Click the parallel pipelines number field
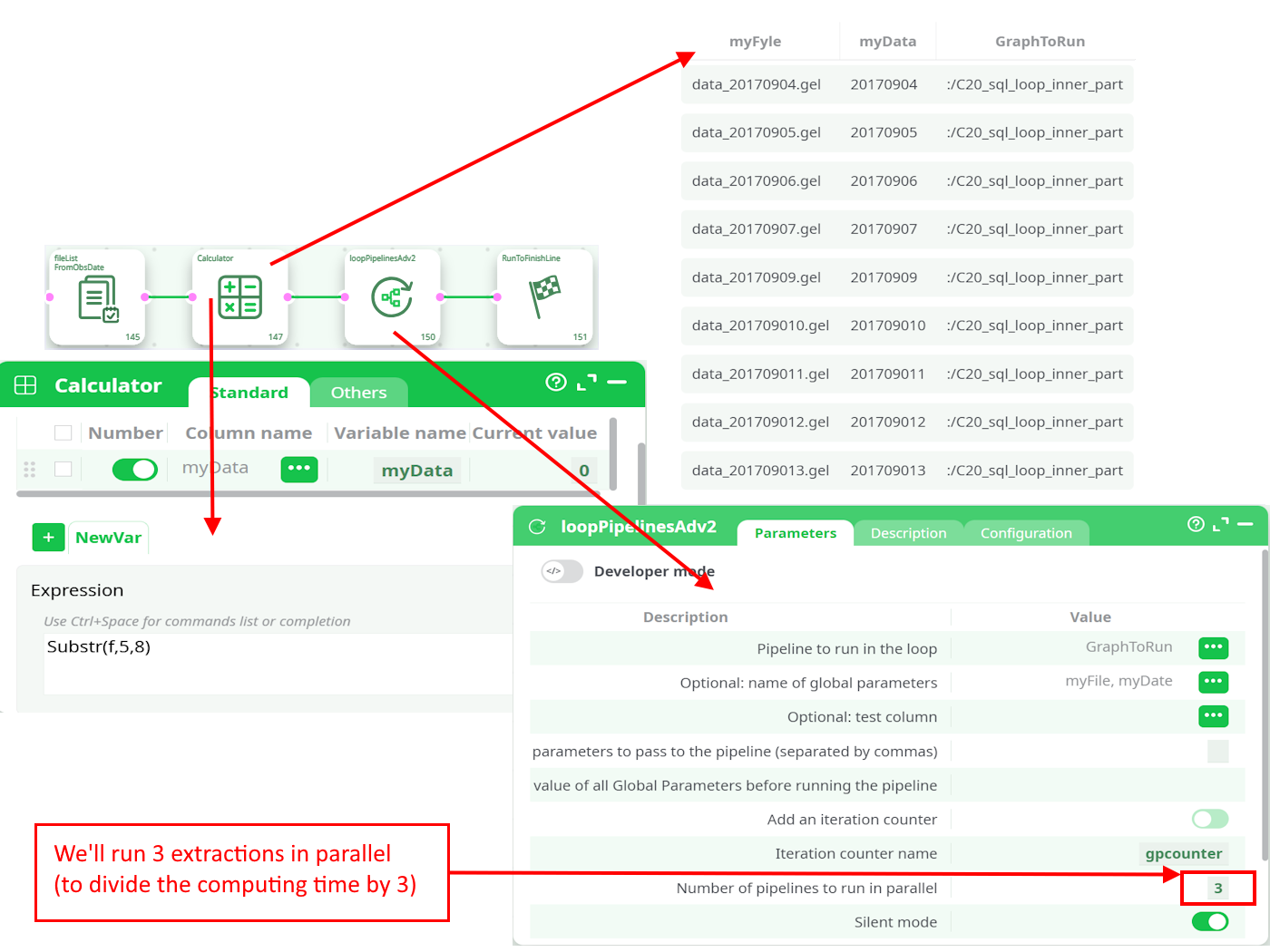This screenshot has width=1270, height=952. coord(1217,889)
